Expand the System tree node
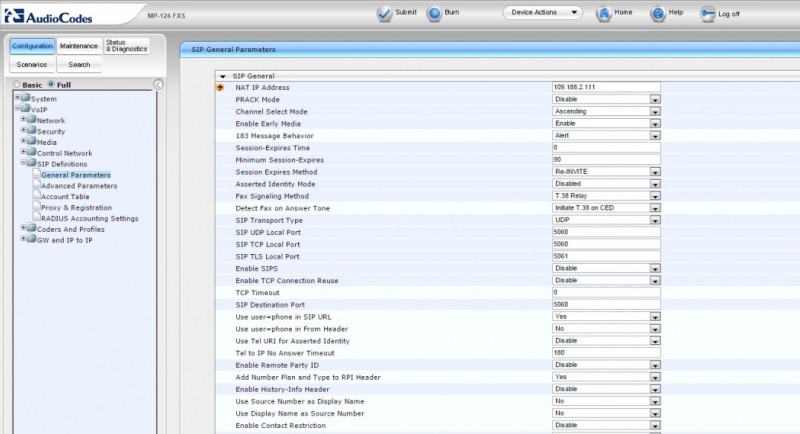800x434 pixels. pos(17,97)
